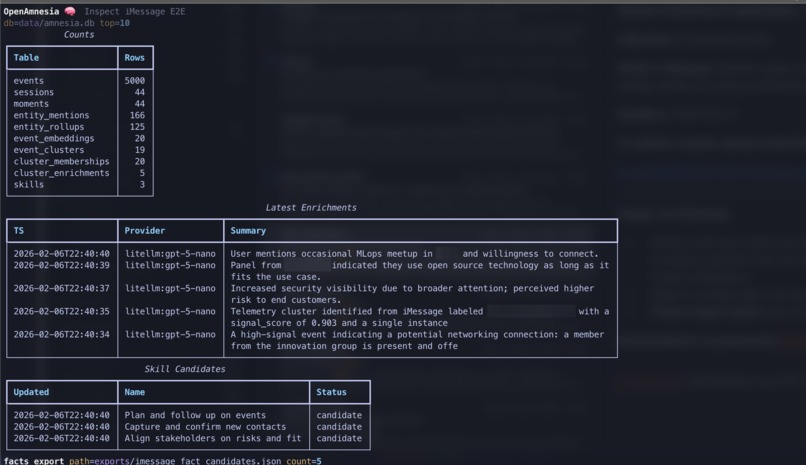Click the 'event_embeddings' row name
The image size is (806, 465).
tap(54, 138)
